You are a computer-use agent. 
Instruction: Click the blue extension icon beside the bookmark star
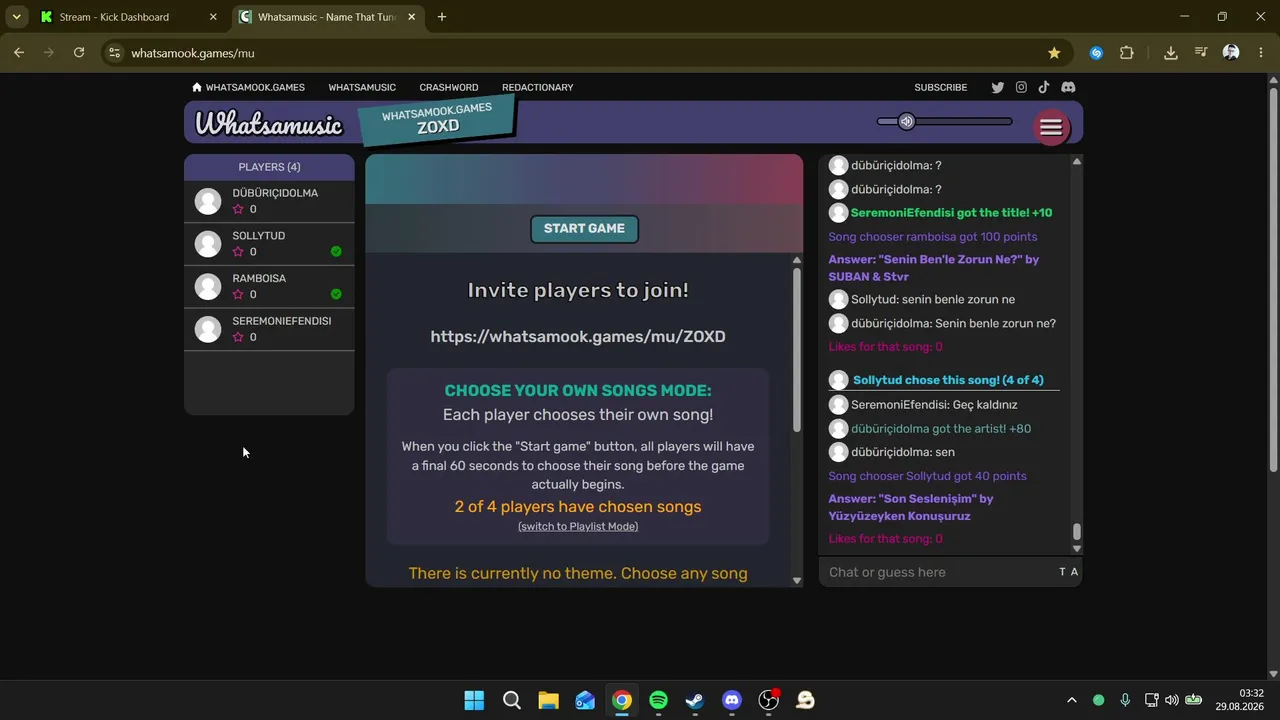1096,53
